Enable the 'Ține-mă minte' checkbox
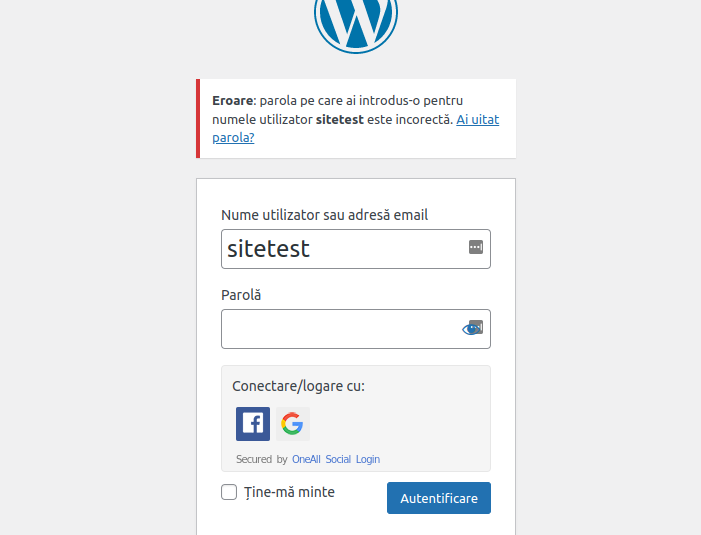The image size is (701, 535). [x=229, y=492]
